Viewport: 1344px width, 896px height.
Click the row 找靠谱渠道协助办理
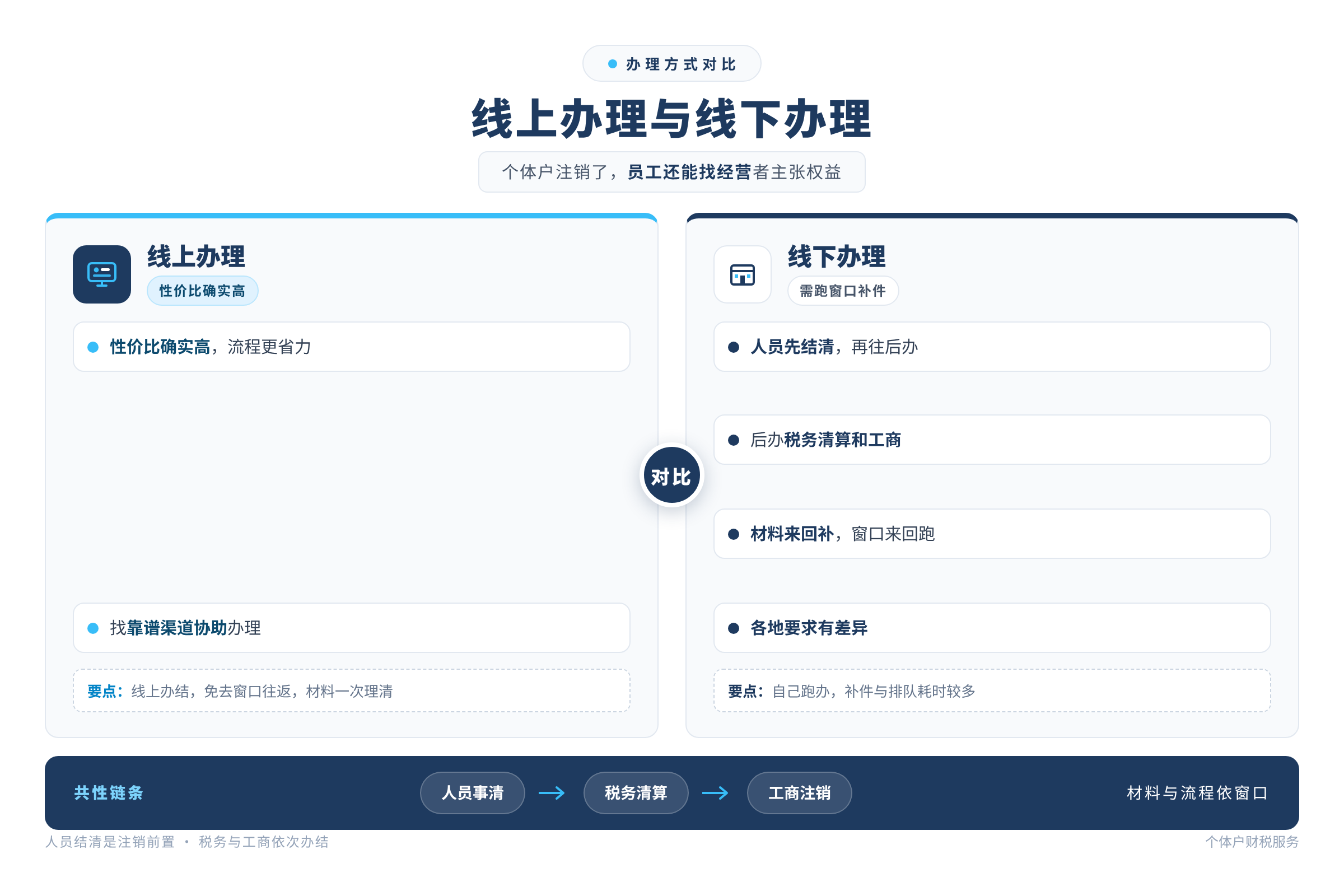(352, 627)
